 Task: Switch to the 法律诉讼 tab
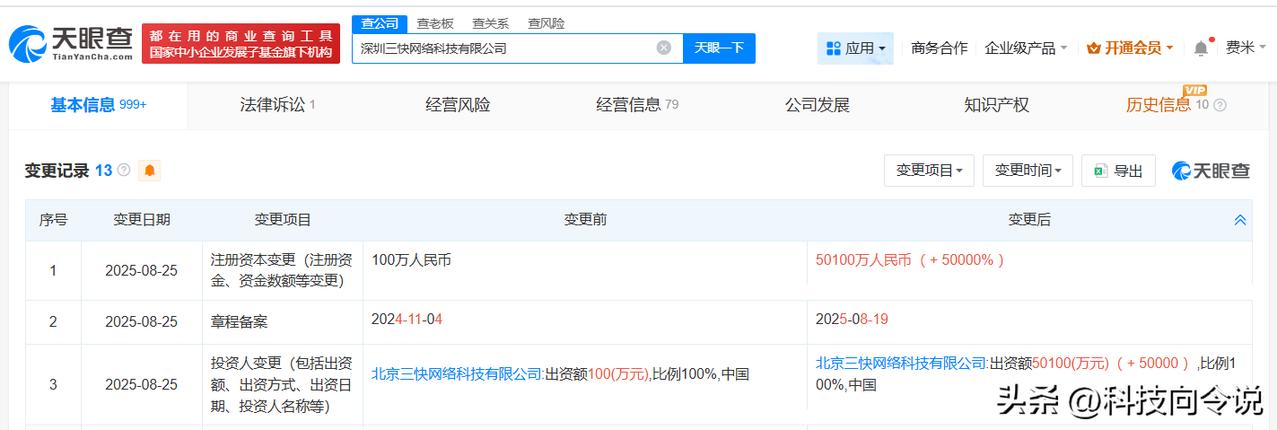coord(278,105)
